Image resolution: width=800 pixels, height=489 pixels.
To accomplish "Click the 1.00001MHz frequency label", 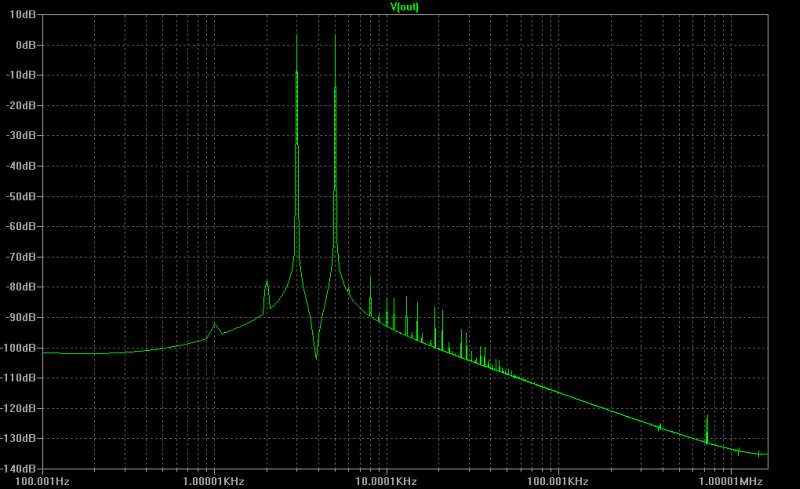I will tap(731, 481).
